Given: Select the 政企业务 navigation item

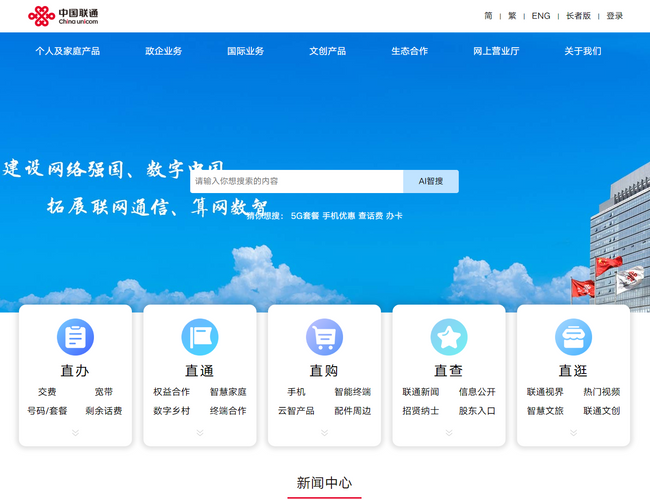Looking at the screenshot, I should click(164, 51).
